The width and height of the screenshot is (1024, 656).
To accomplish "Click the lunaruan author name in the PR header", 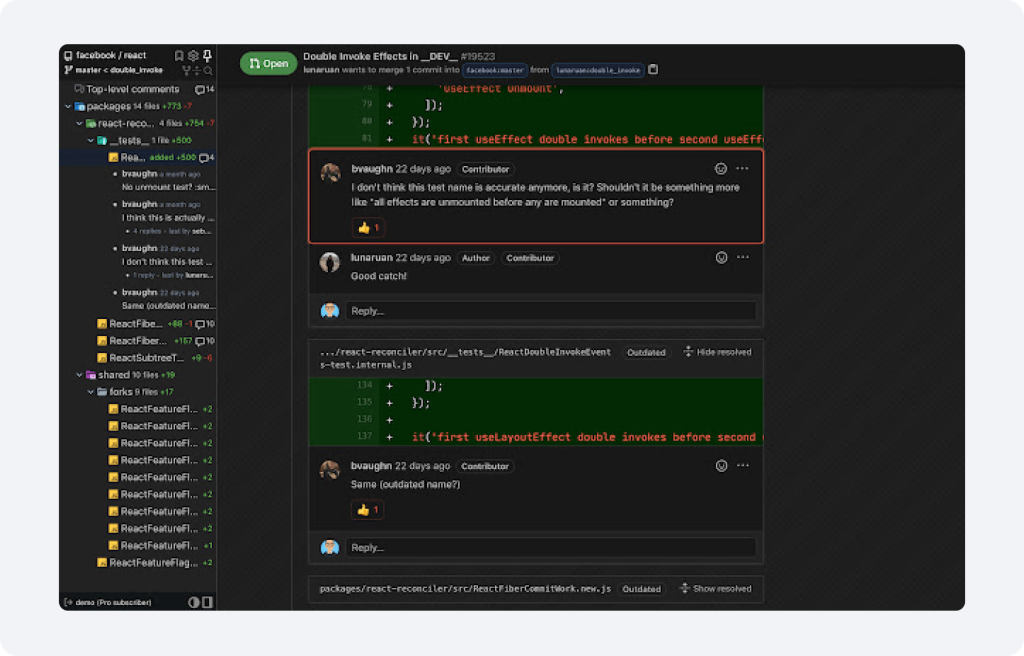I will click(321, 70).
